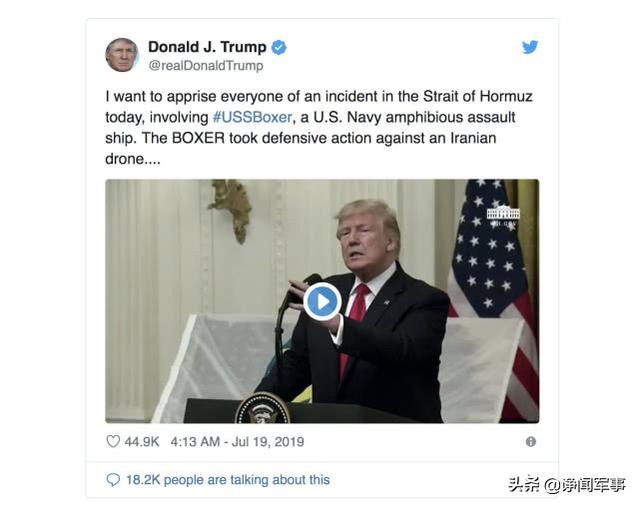Click the presidential seal on the podium
The image size is (640, 507).
click(263, 408)
